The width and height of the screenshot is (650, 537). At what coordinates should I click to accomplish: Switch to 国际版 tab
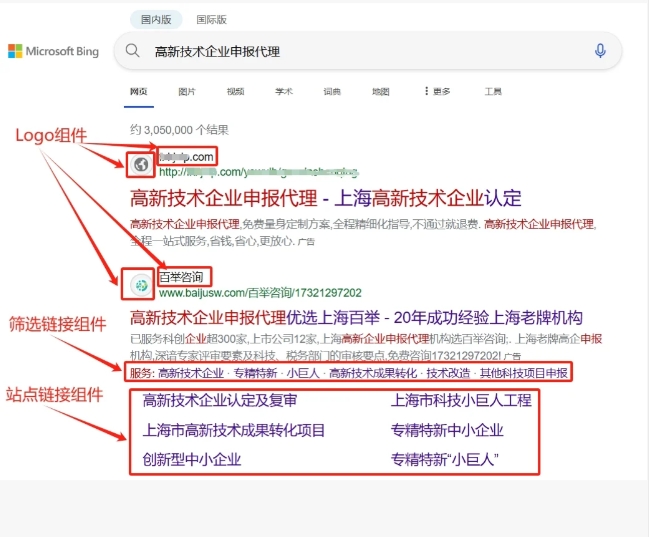[x=211, y=19]
